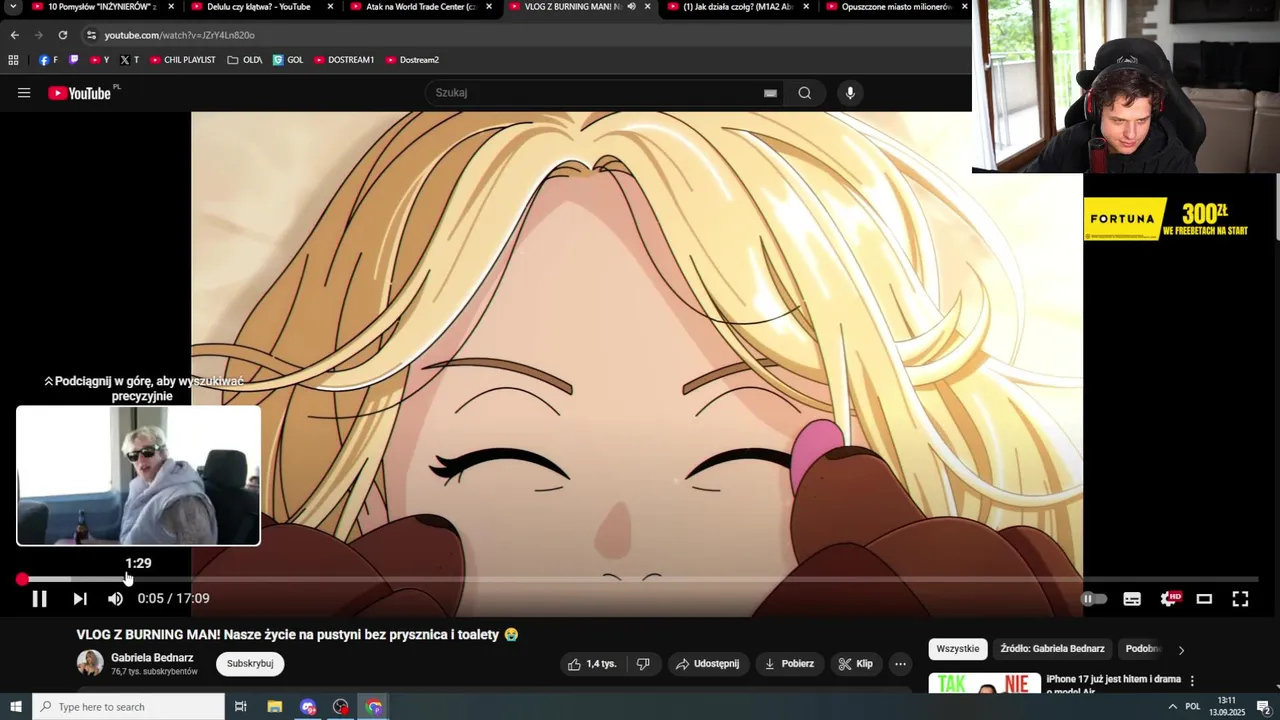
Task: Open the DOSTREAM1 bookmark
Action: (343, 60)
